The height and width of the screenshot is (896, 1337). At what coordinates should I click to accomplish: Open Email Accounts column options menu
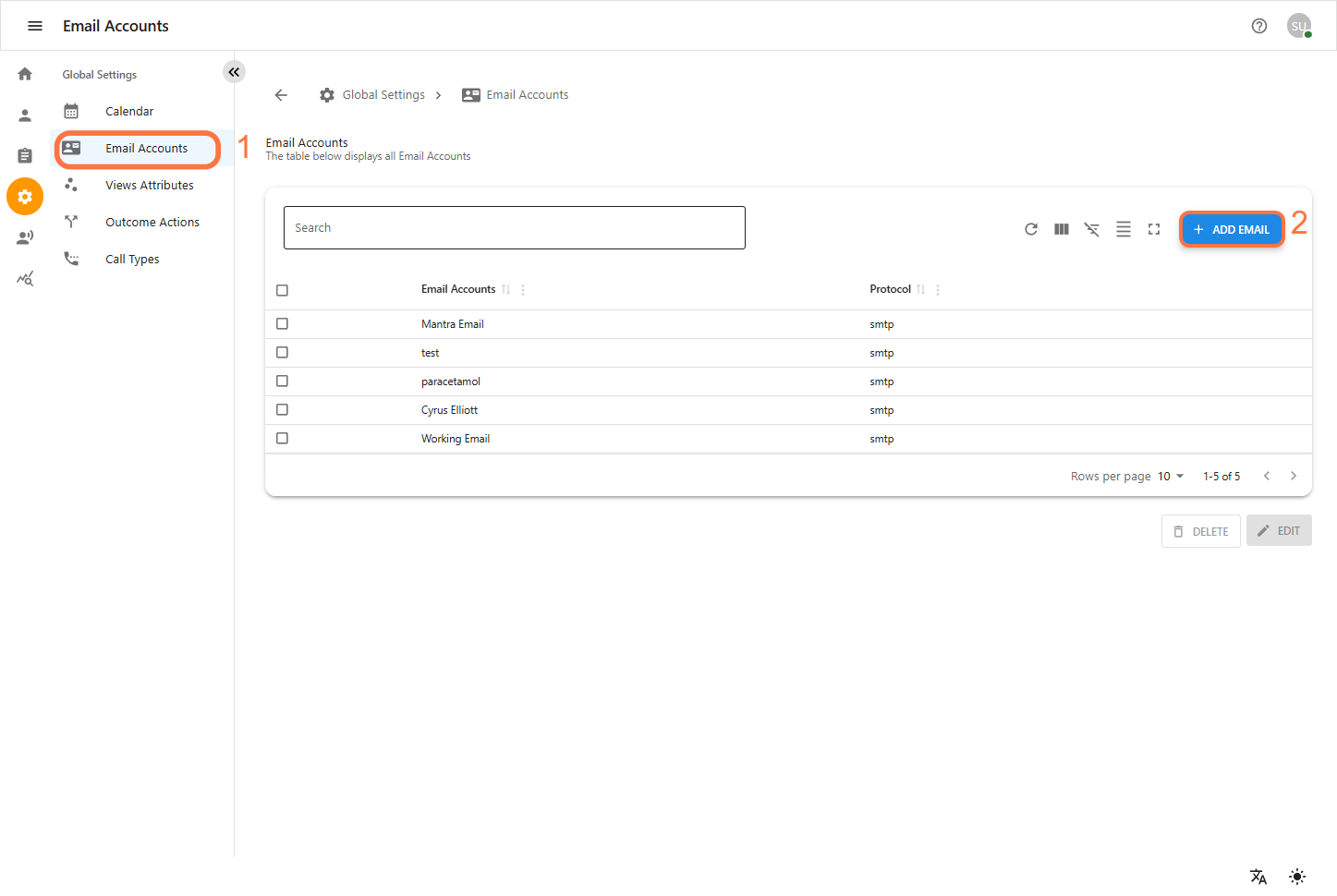click(523, 290)
